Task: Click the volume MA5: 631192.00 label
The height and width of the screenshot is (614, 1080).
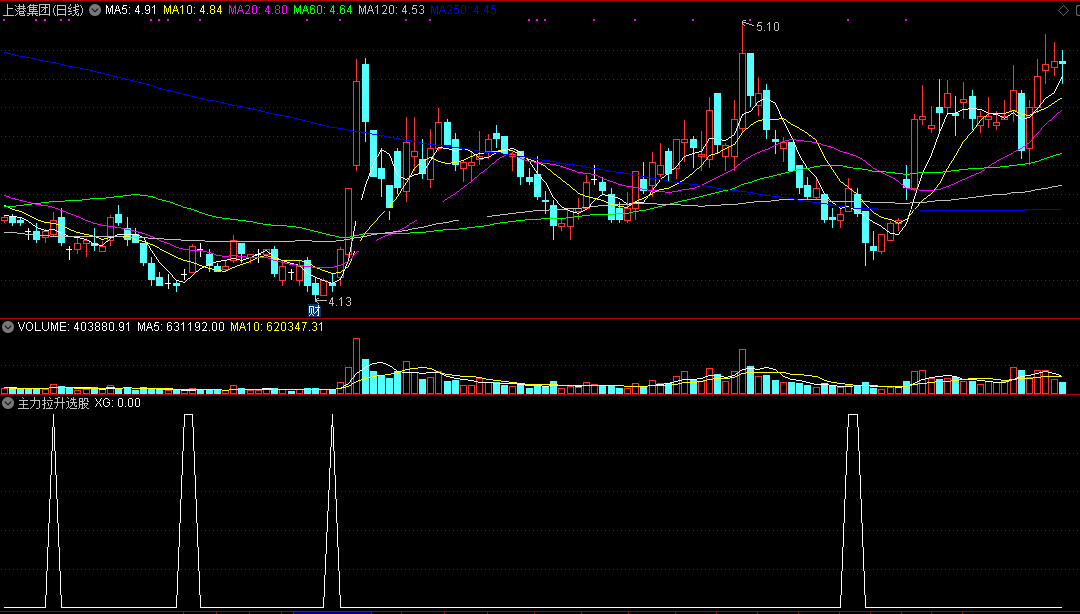Action: point(180,327)
